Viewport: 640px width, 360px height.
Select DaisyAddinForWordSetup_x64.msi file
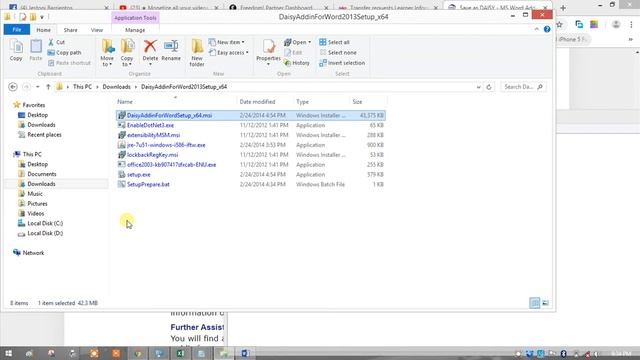251,116
